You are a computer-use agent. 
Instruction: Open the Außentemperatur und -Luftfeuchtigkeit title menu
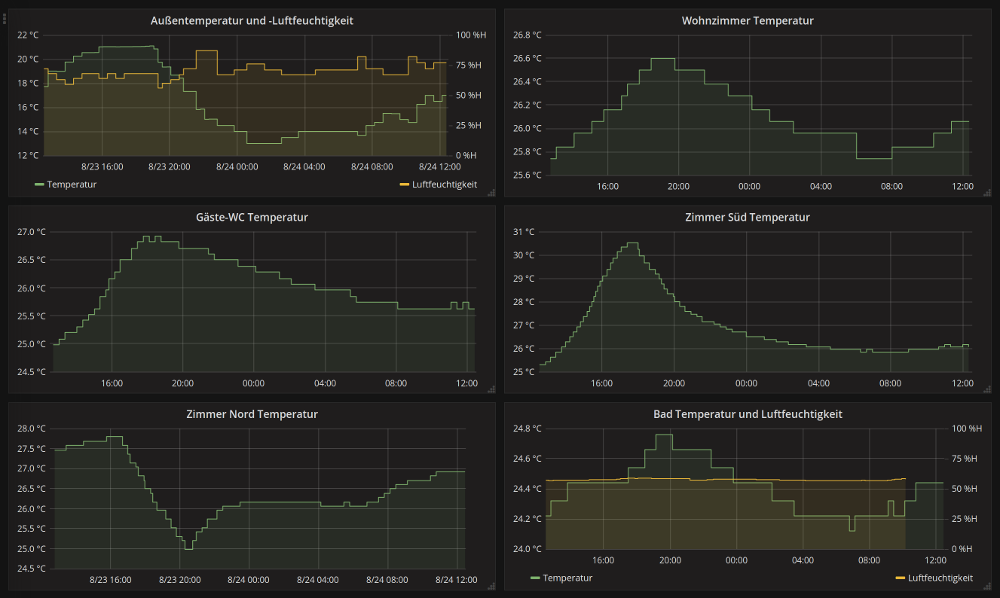point(251,21)
